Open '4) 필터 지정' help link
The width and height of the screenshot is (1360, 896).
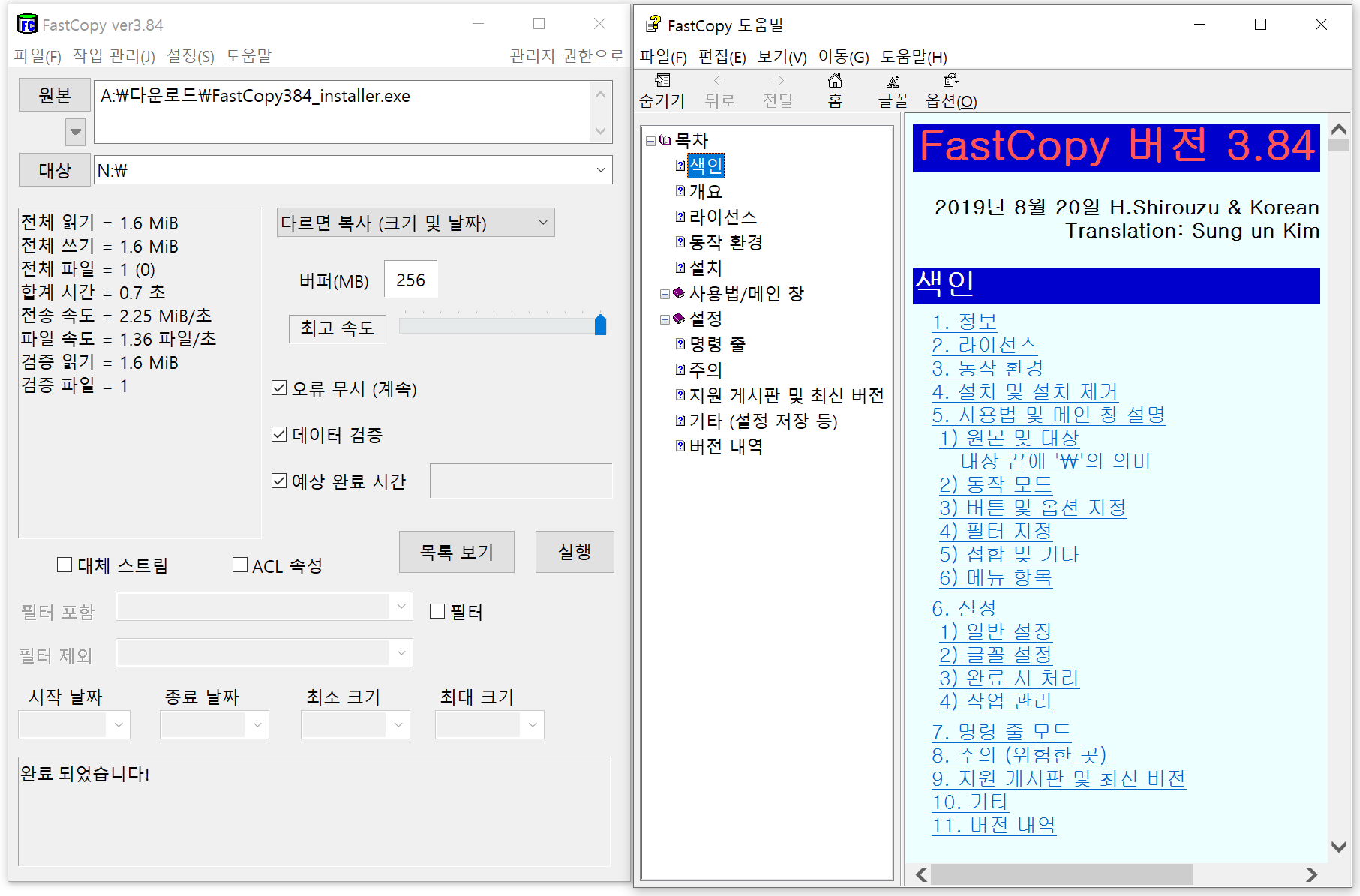coord(995,531)
